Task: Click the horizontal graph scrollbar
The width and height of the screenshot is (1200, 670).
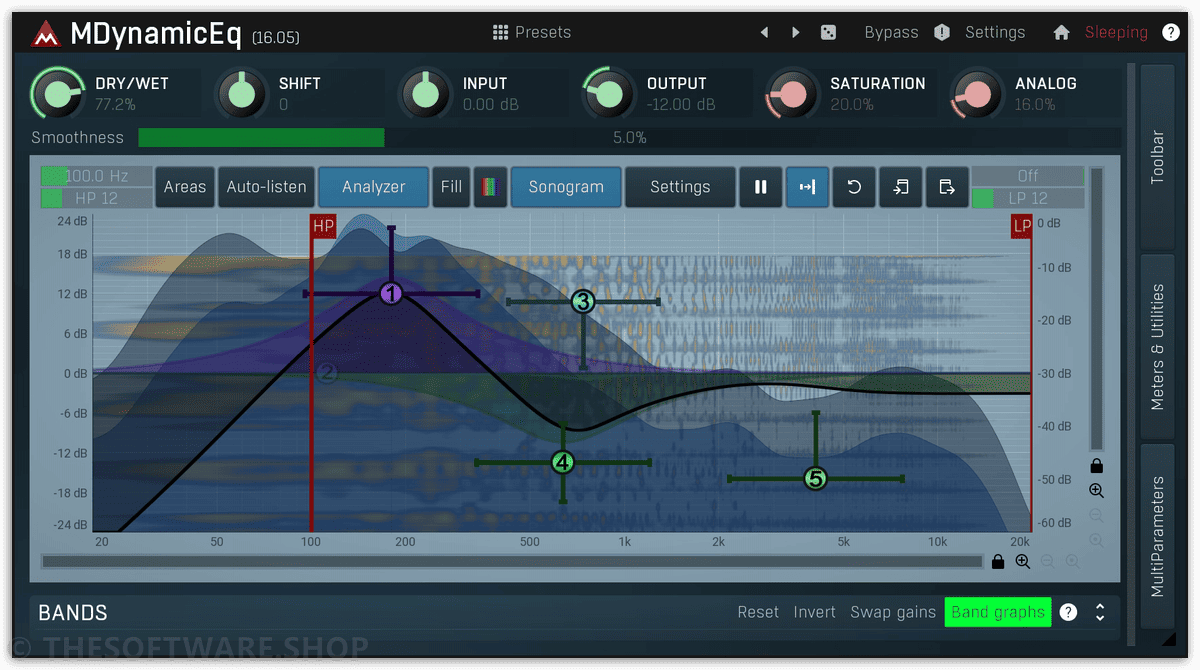Action: coord(512,562)
